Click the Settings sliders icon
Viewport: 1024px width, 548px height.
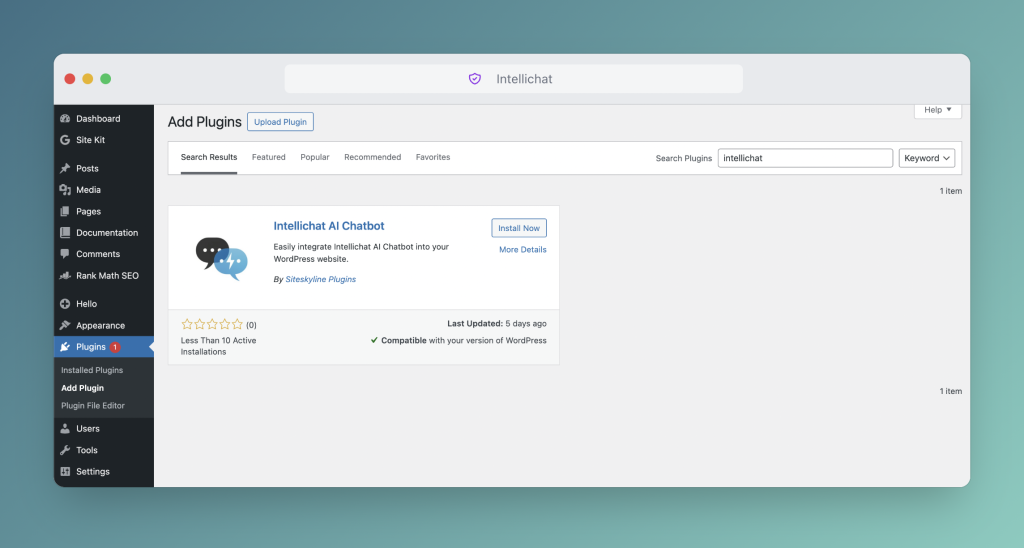pos(65,472)
